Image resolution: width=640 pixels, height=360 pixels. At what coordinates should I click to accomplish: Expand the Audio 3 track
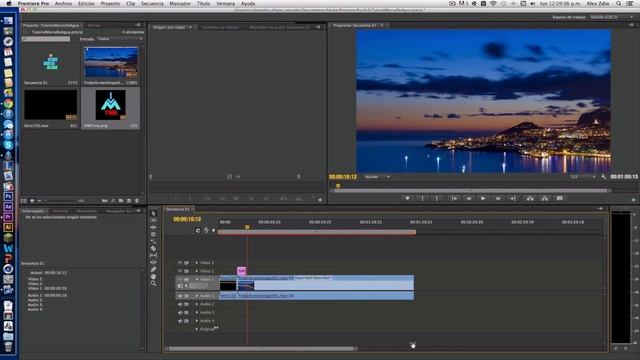197,312
